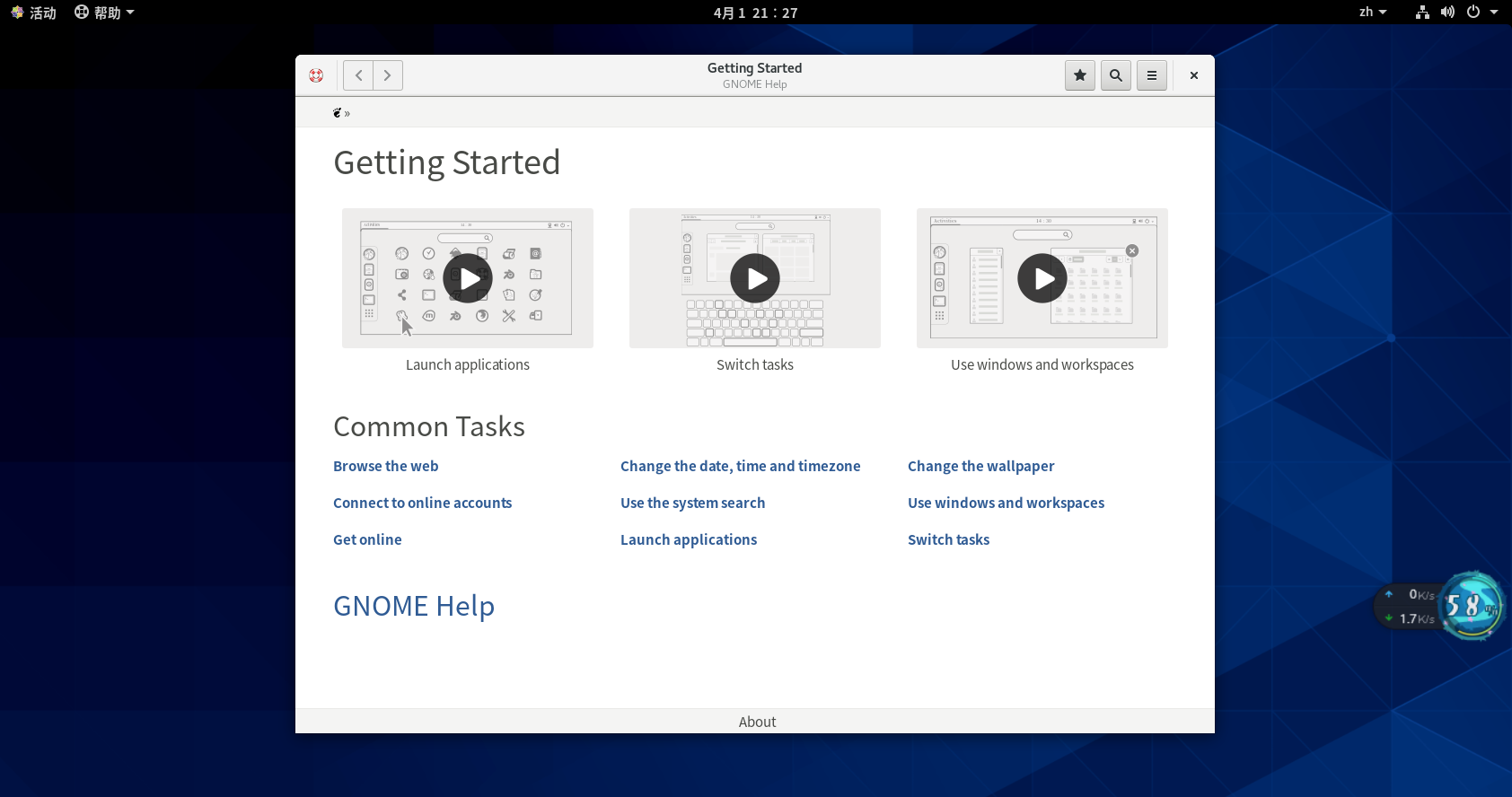Viewport: 1512px width, 797px height.
Task: Click the network speed readout widget
Action: [x=1410, y=607]
